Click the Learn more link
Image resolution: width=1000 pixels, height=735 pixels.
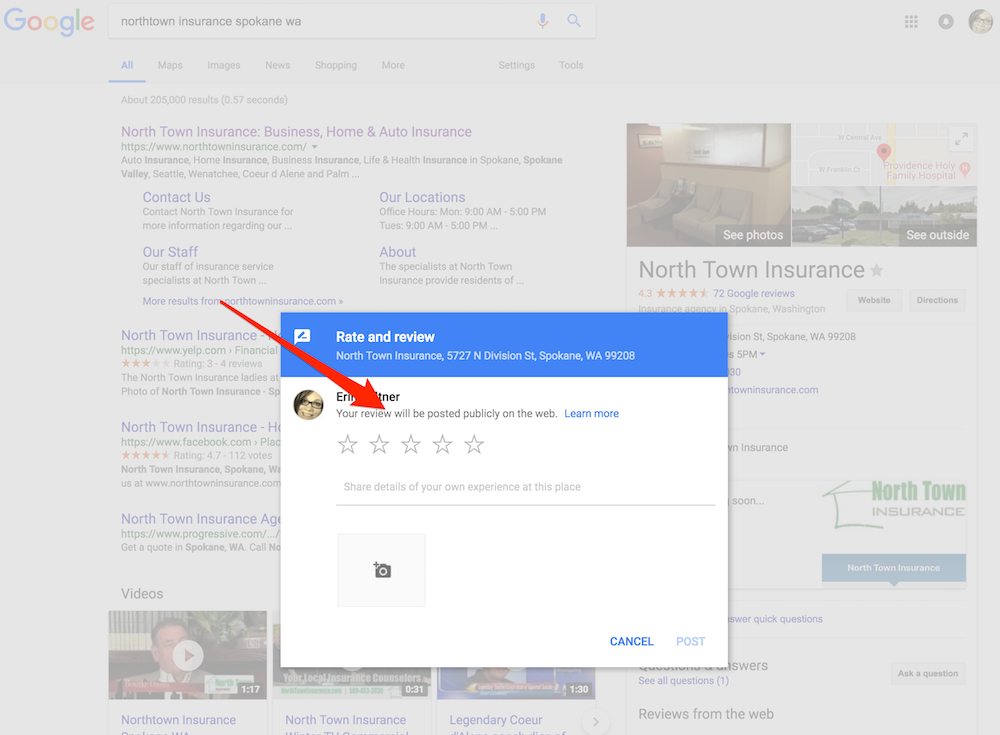tap(591, 413)
